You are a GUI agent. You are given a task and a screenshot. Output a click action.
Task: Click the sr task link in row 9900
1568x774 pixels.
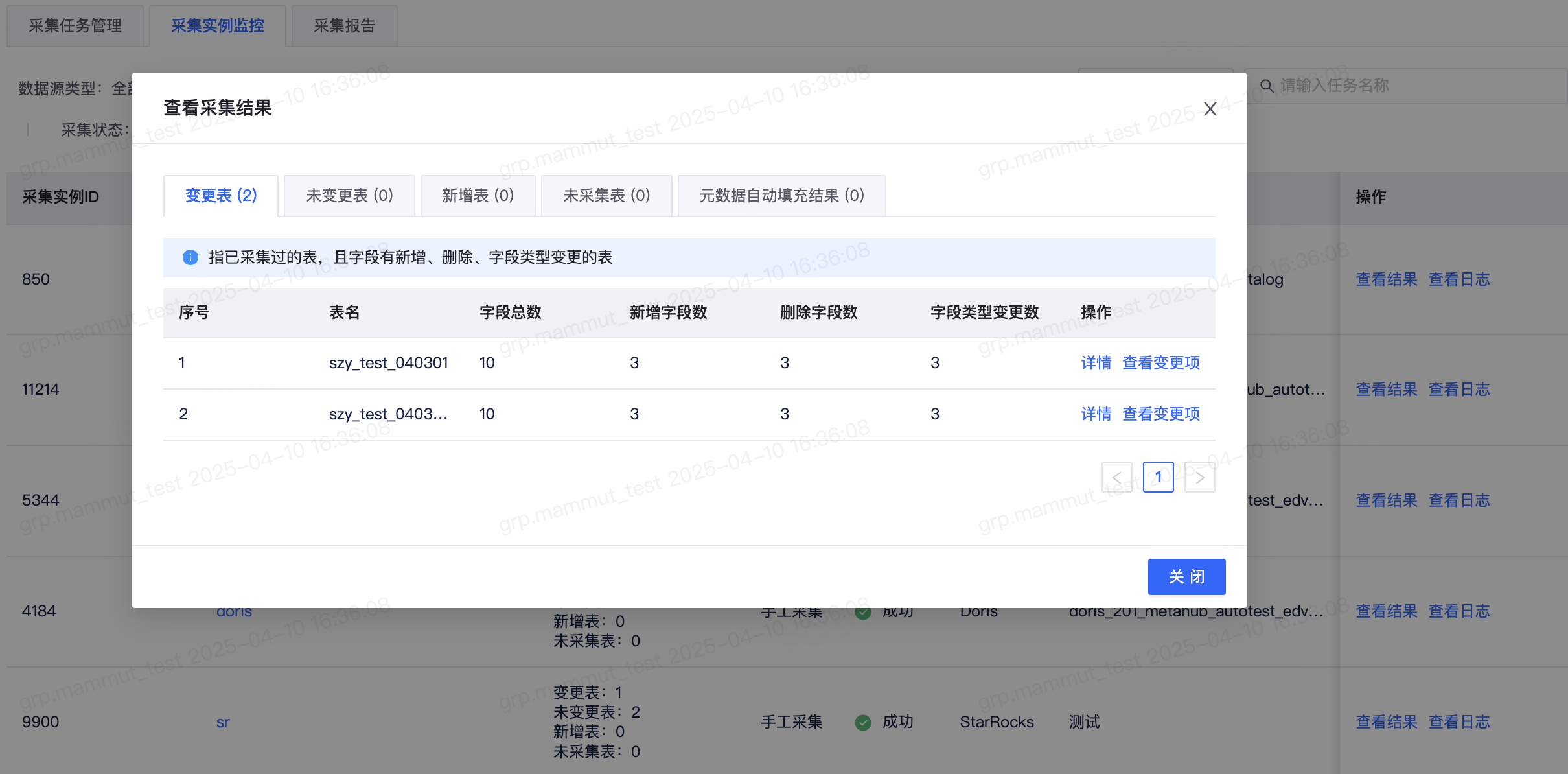[223, 722]
